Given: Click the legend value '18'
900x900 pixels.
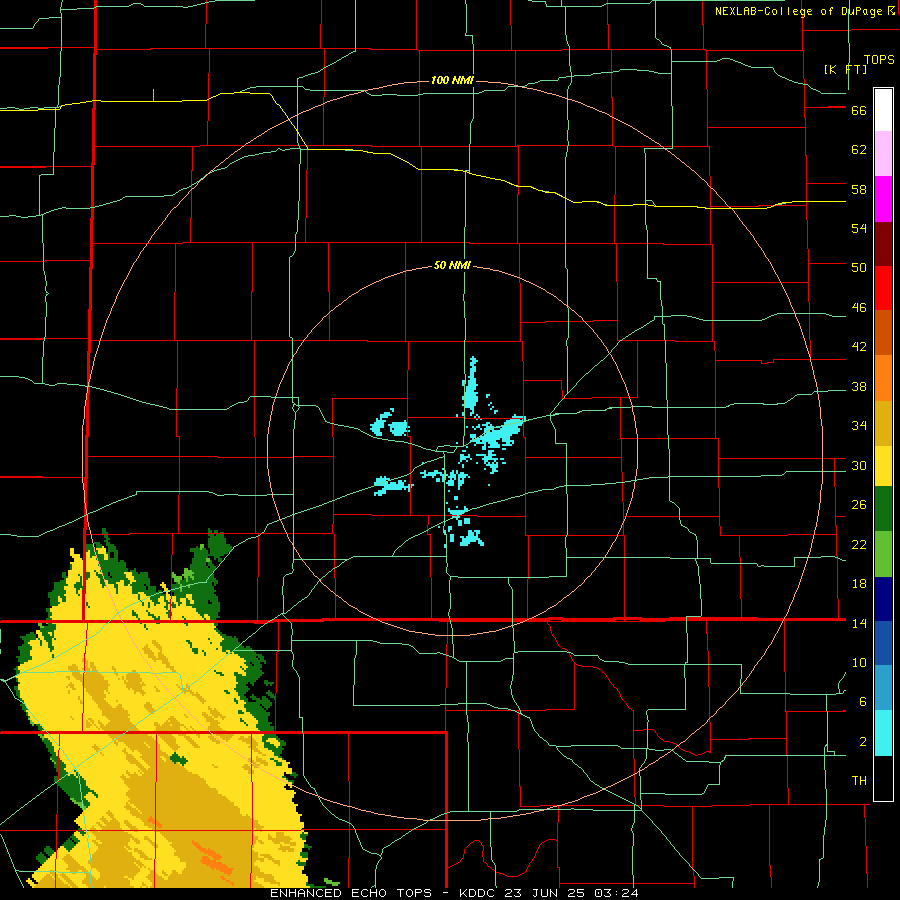Looking at the screenshot, I should point(859,584).
